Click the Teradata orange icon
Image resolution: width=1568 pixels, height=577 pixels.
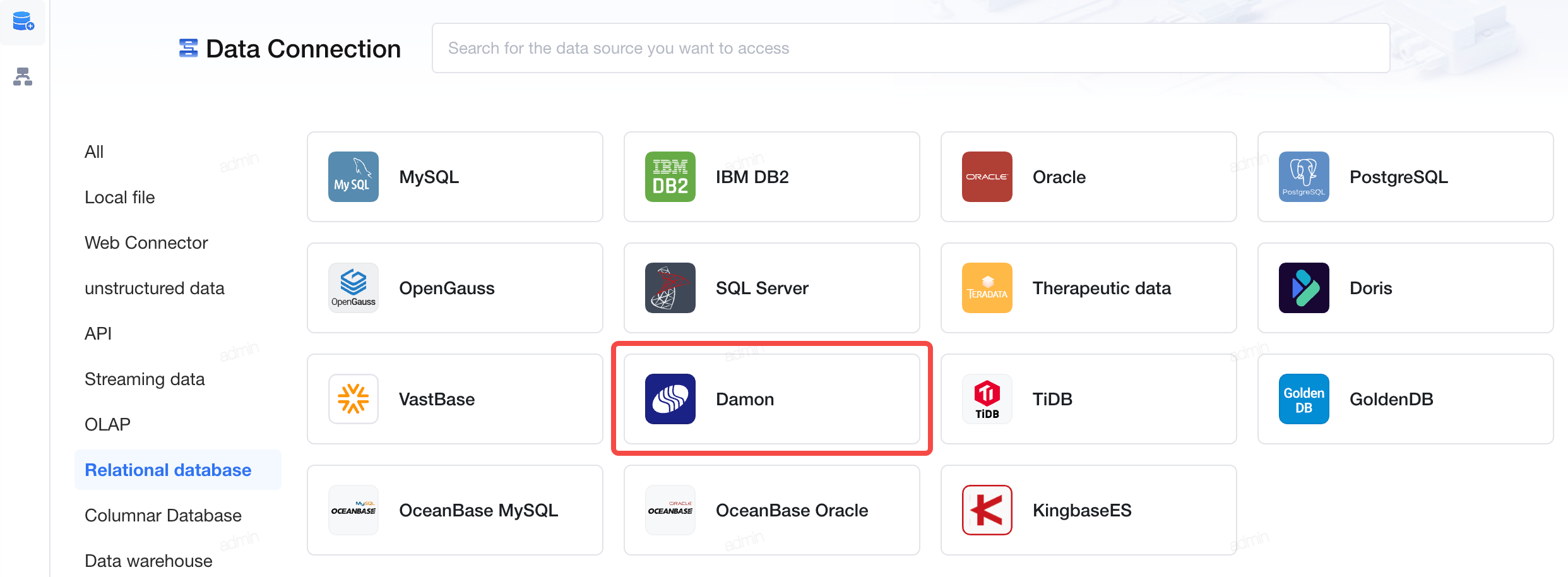[x=987, y=288]
